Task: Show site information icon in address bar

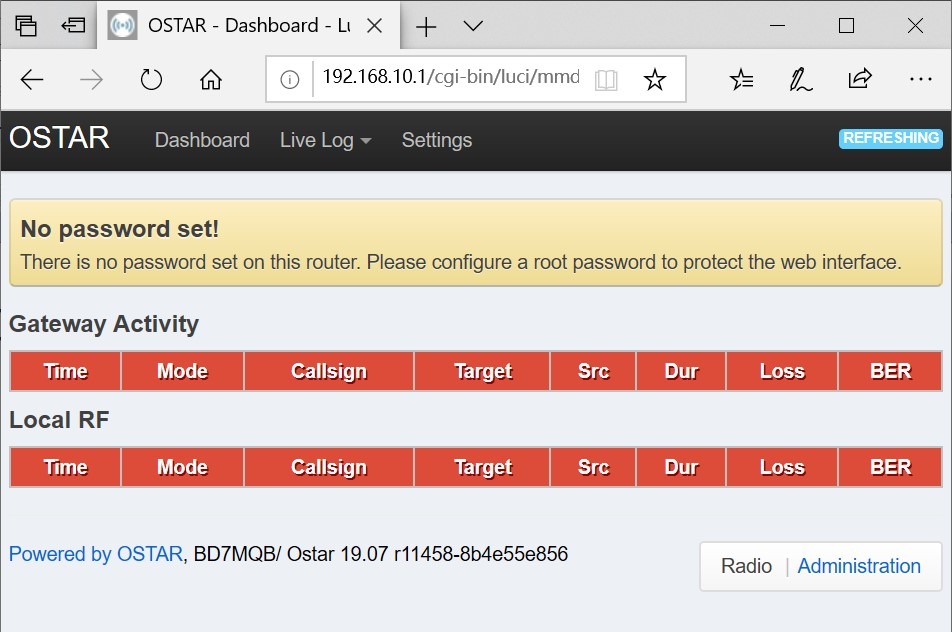Action: click(290, 80)
